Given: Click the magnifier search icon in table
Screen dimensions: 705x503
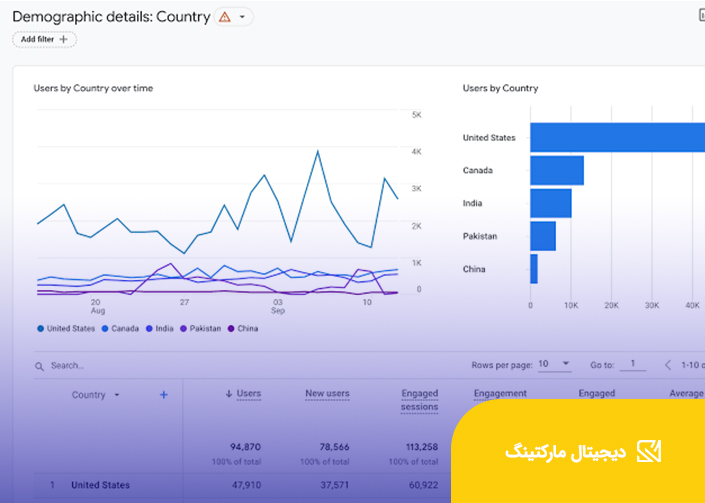Looking at the screenshot, I should click(x=40, y=366).
